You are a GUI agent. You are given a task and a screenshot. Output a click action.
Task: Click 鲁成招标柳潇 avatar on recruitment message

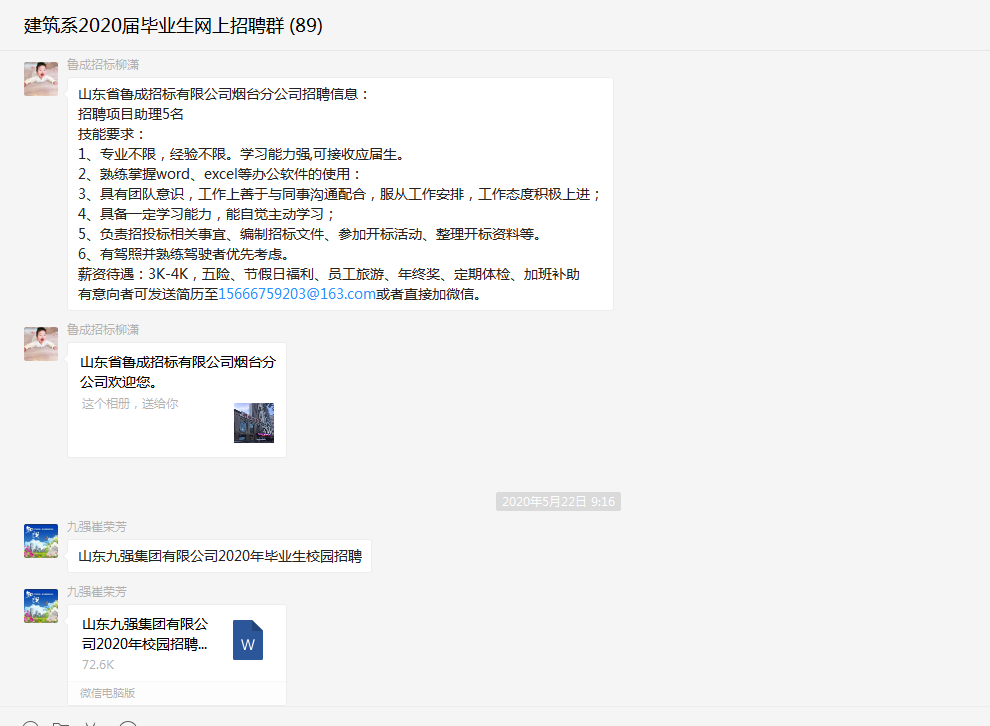point(41,79)
